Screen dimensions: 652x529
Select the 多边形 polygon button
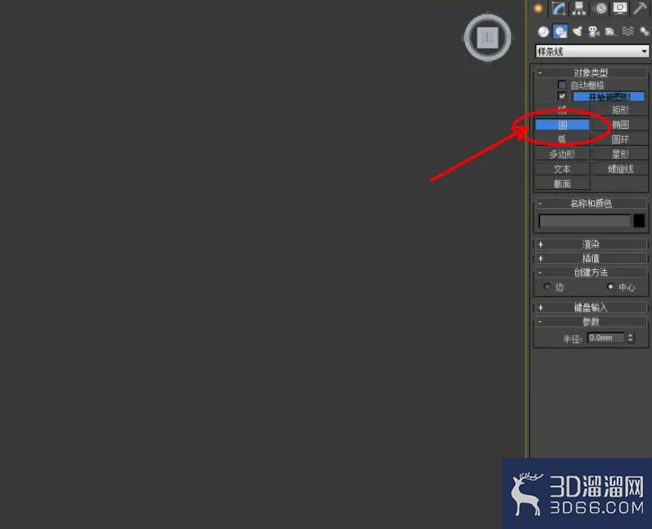(562, 154)
